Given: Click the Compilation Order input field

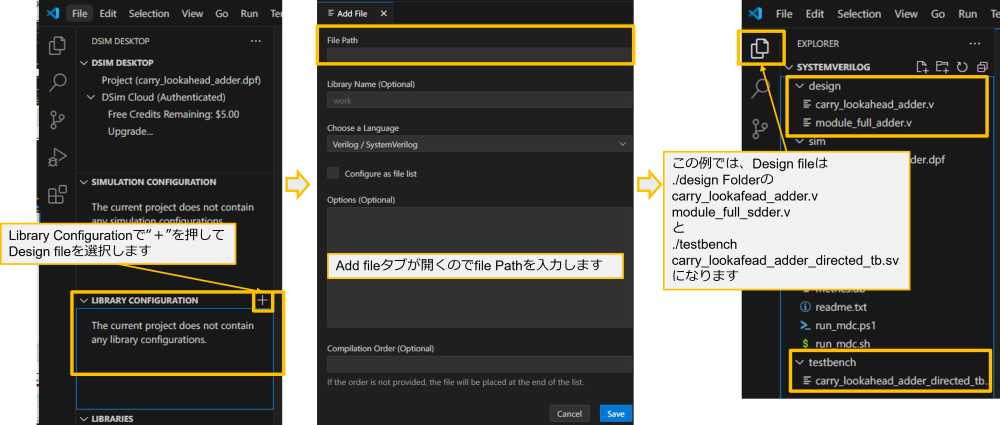Looking at the screenshot, I should coord(479,364).
